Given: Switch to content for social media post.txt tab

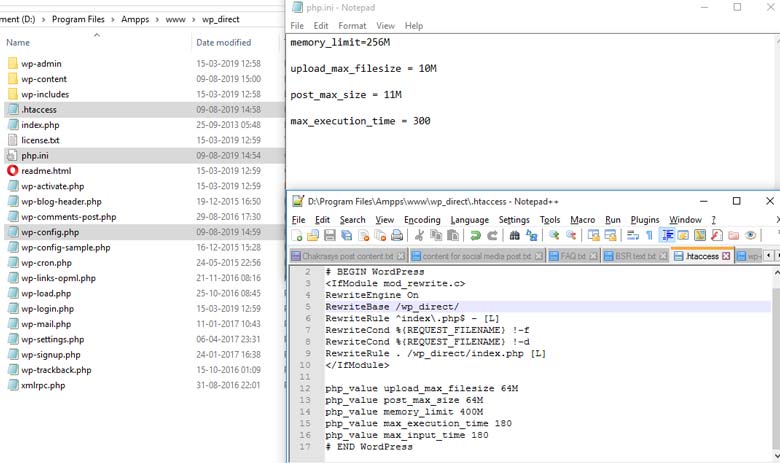Looking at the screenshot, I should click(477, 256).
